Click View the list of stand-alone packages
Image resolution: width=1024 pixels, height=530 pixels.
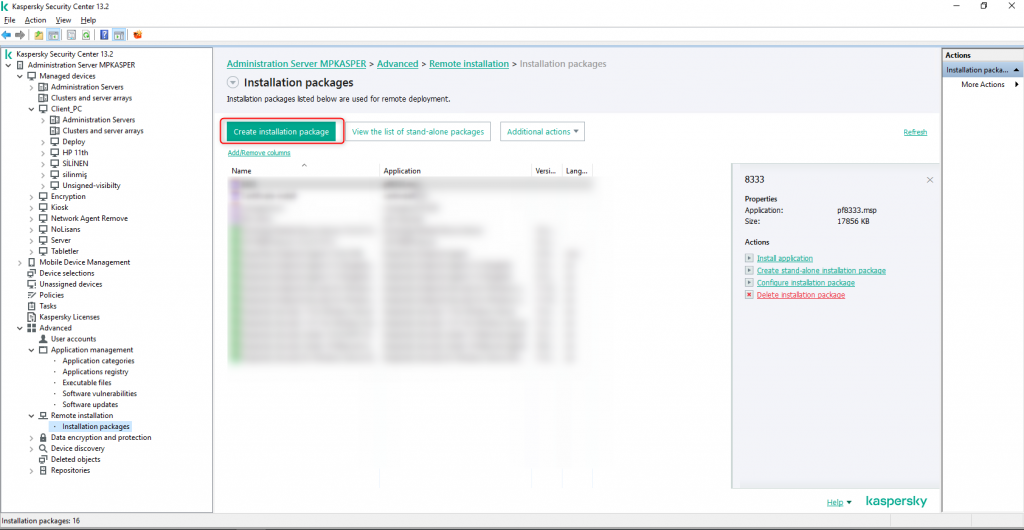point(418,132)
